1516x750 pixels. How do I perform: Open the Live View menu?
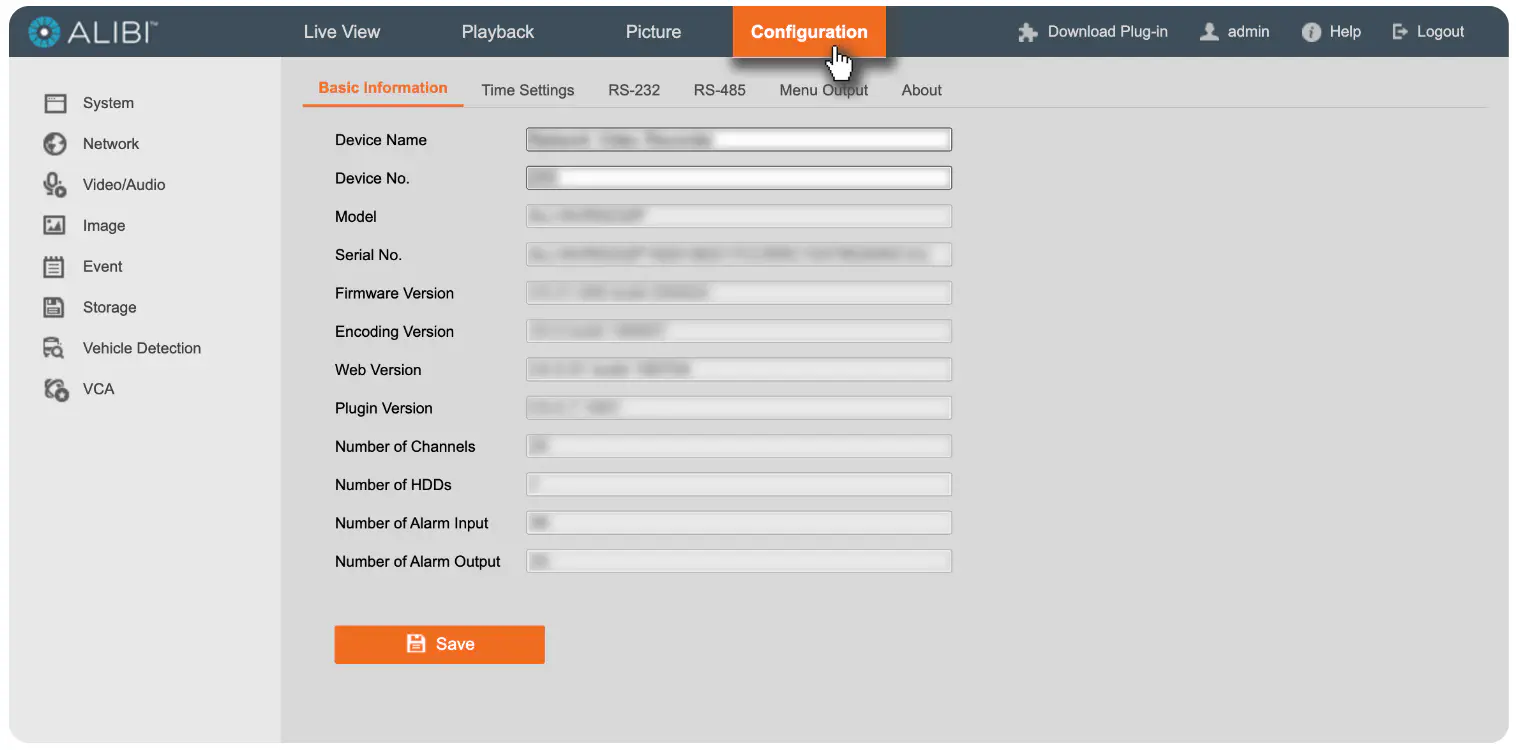coord(342,32)
